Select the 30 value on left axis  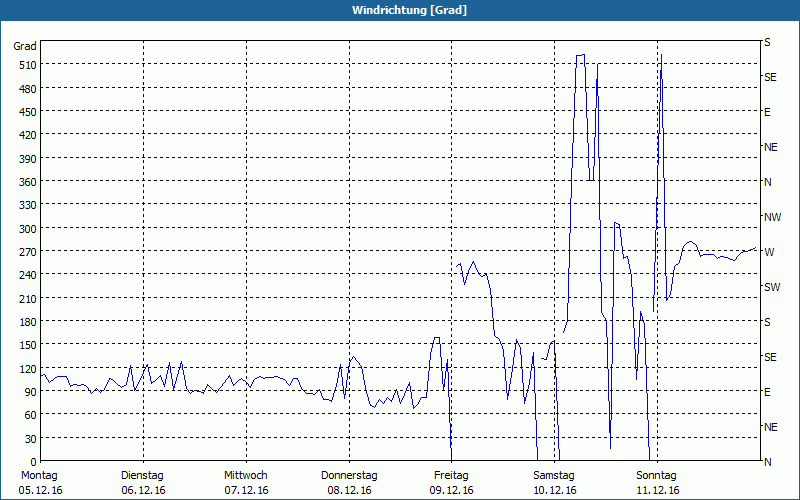pos(31,439)
